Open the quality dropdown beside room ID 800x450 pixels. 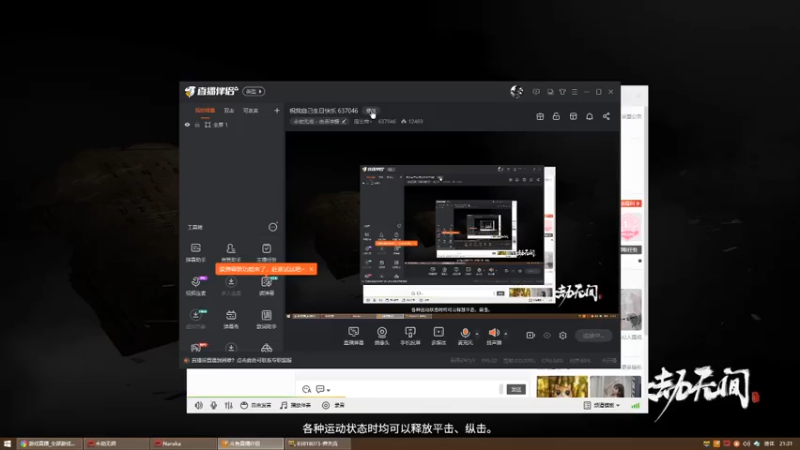click(x=363, y=121)
